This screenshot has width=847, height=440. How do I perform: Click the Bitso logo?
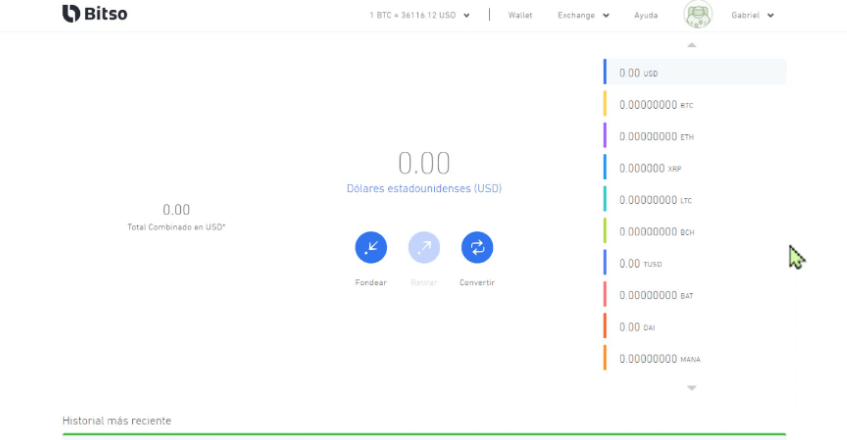pyautogui.click(x=95, y=14)
